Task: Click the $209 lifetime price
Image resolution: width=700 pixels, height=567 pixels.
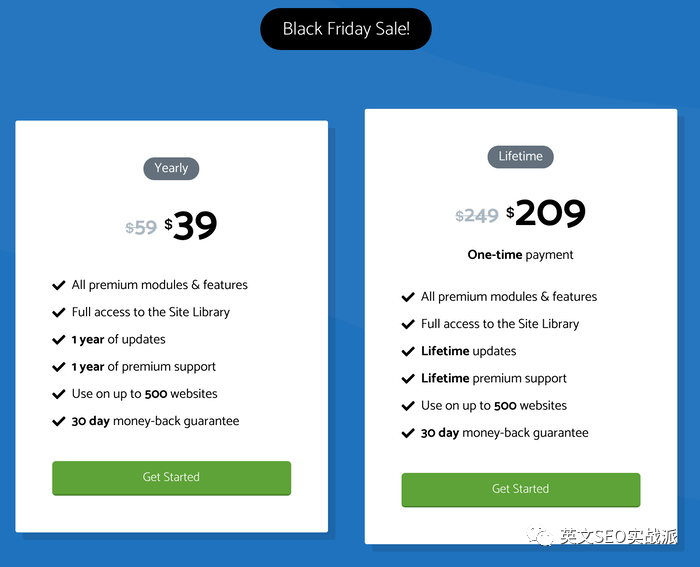Action: [547, 213]
